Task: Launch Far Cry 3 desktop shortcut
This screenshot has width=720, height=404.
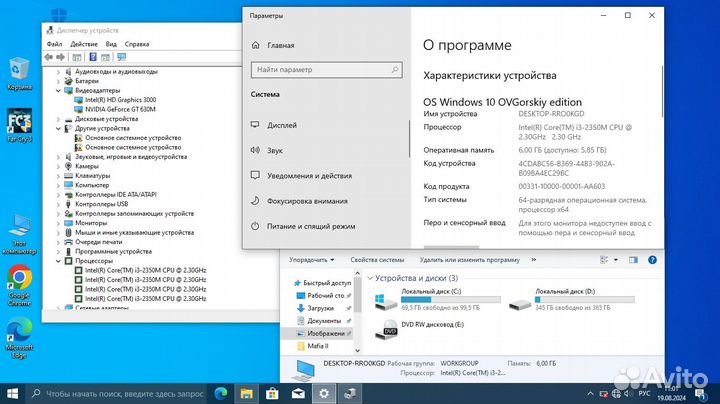Action: [19, 125]
